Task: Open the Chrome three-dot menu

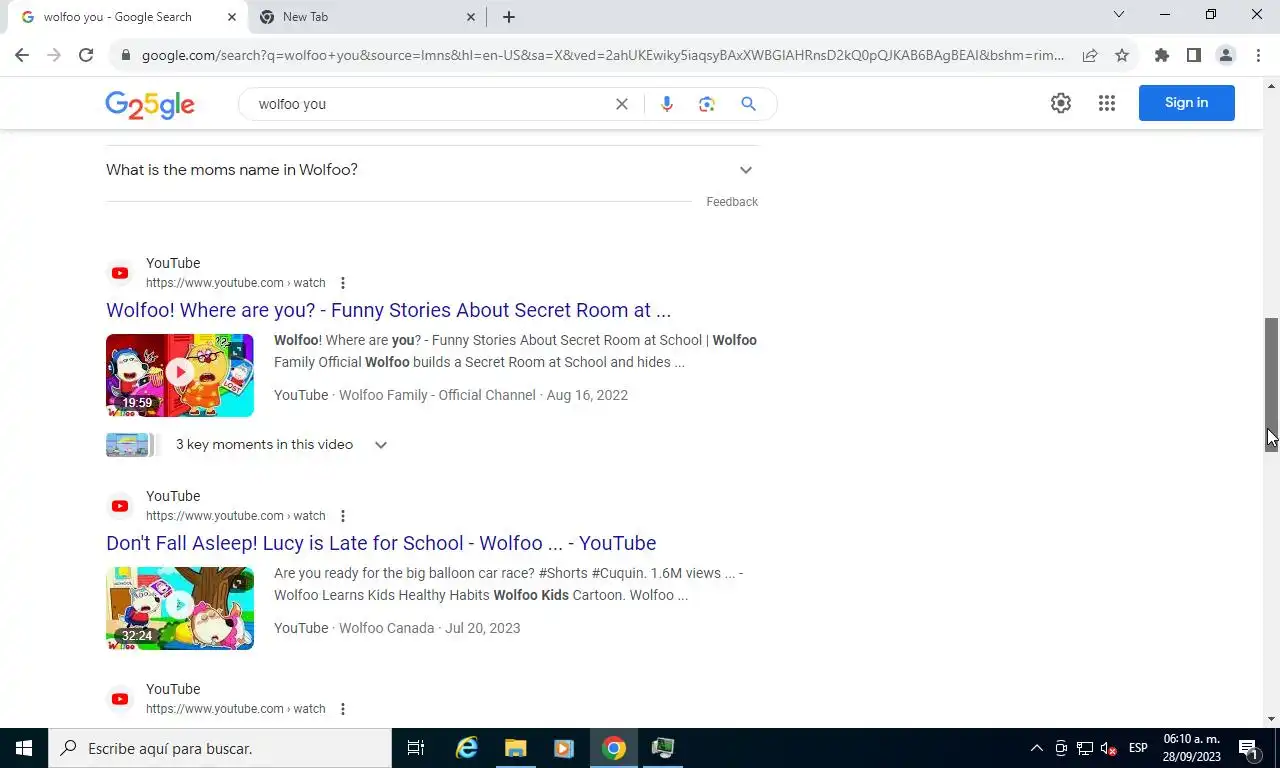Action: pyautogui.click(x=1258, y=55)
